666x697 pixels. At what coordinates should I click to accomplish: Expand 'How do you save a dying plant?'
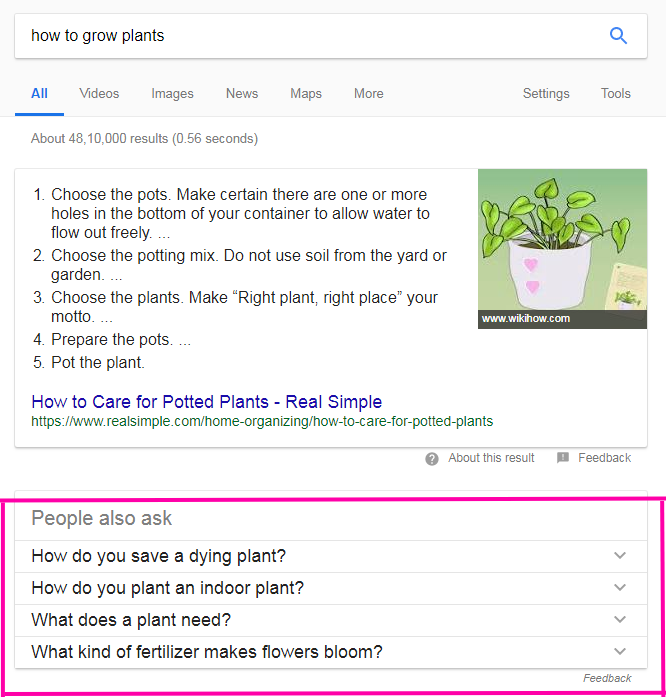click(x=331, y=556)
